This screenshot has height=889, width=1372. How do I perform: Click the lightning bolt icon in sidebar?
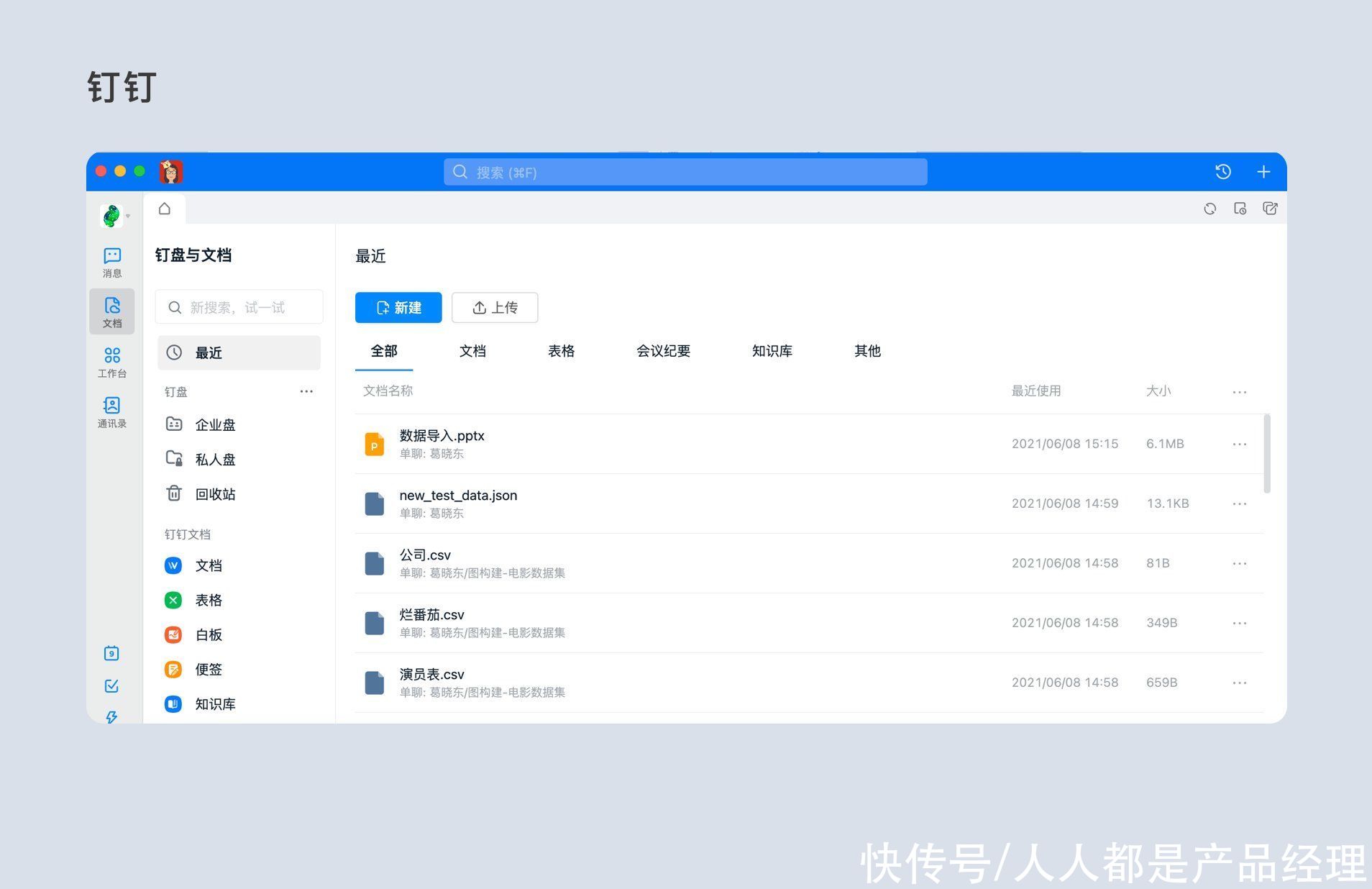click(111, 716)
